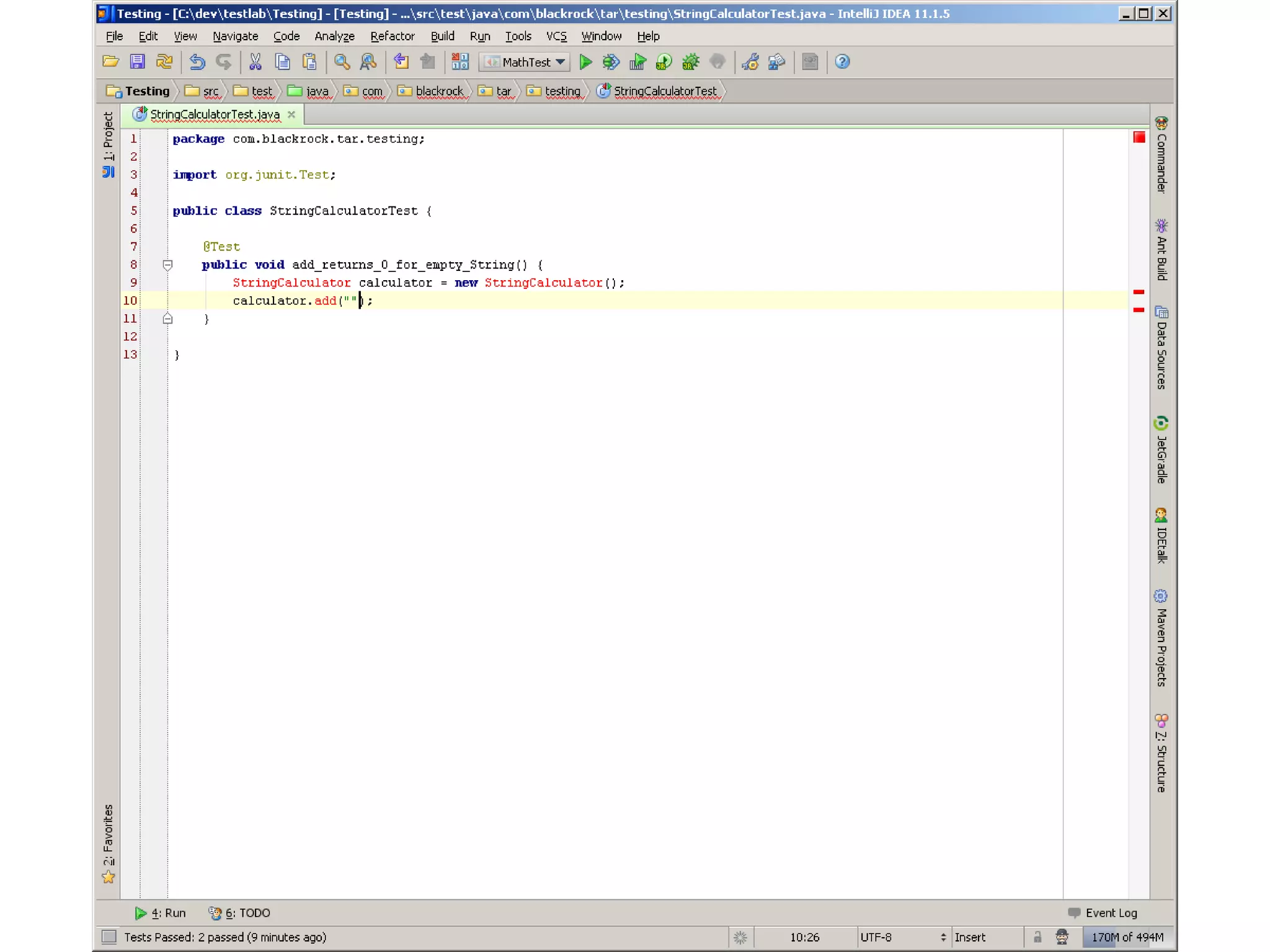The image size is (1270, 952).
Task: Click the Undo arrow icon
Action: [197, 62]
